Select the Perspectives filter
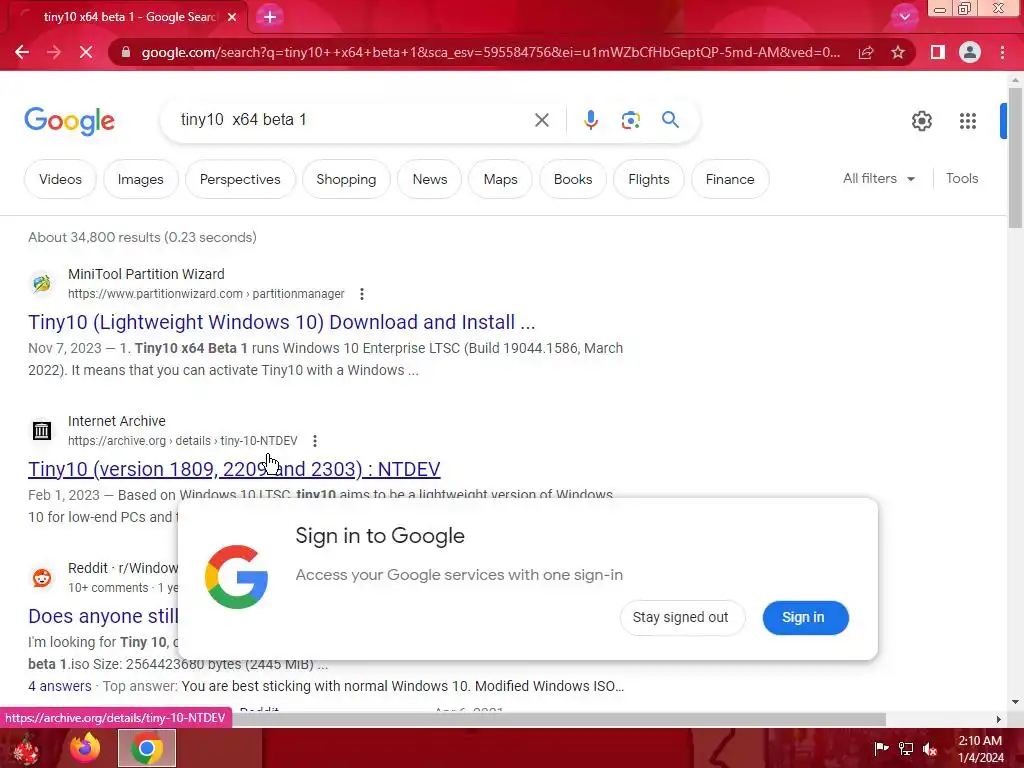 [x=240, y=179]
